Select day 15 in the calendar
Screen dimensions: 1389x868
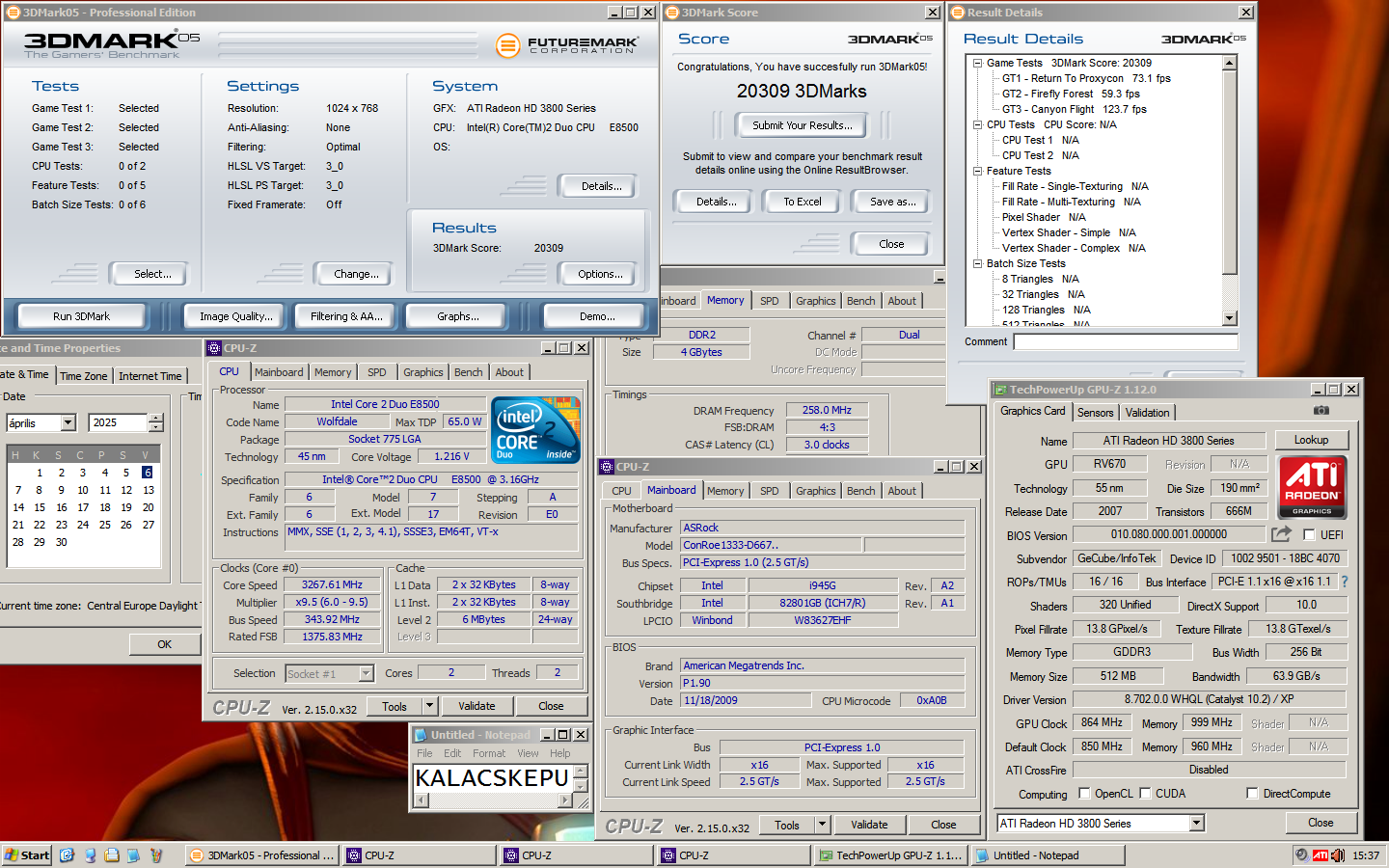pos(40,507)
